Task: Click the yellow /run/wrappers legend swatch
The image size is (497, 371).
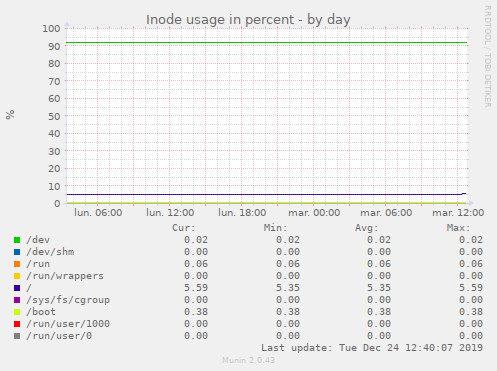Action: 17,276
